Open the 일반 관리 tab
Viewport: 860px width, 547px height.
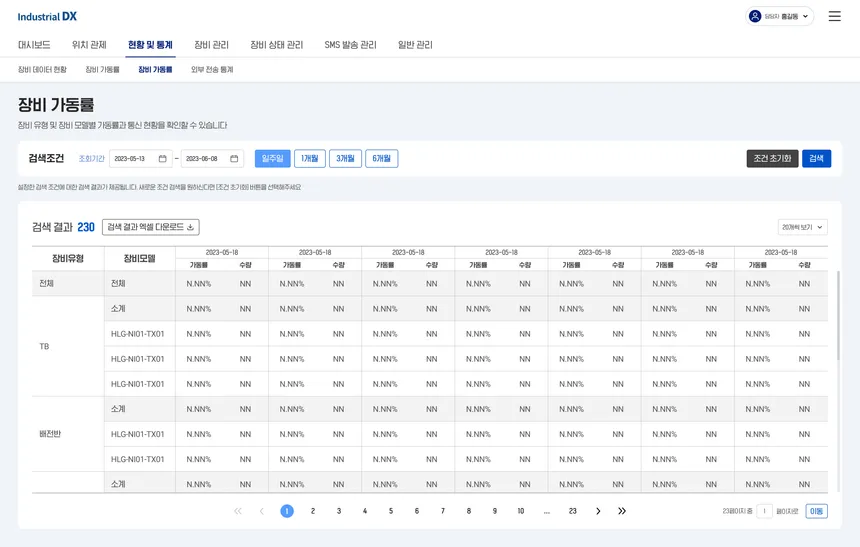[x=415, y=45]
